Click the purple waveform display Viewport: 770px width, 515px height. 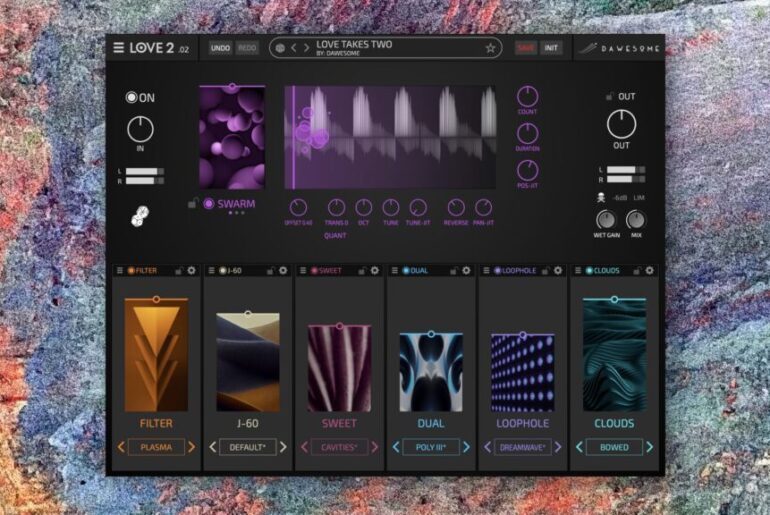point(390,137)
